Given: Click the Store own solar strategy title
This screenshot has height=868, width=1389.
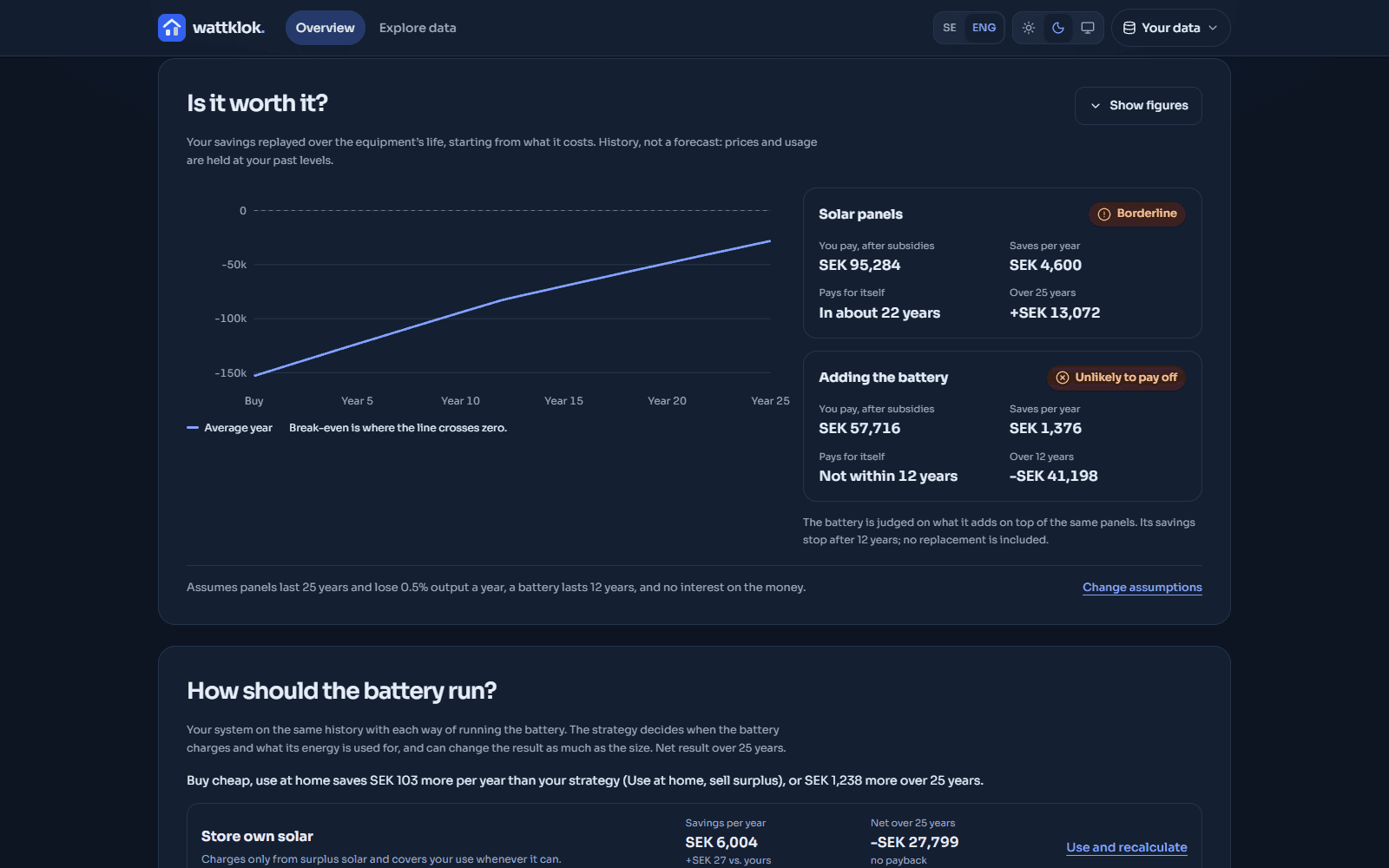Looking at the screenshot, I should [257, 837].
